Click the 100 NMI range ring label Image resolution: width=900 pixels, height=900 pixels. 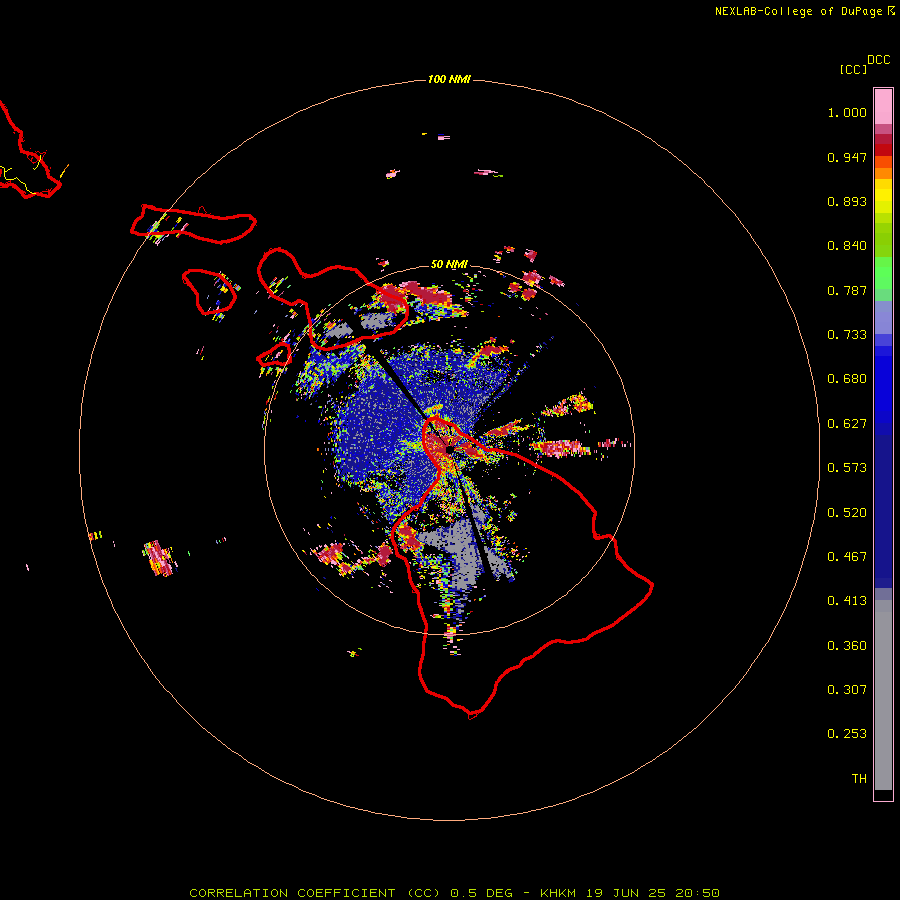tap(449, 79)
